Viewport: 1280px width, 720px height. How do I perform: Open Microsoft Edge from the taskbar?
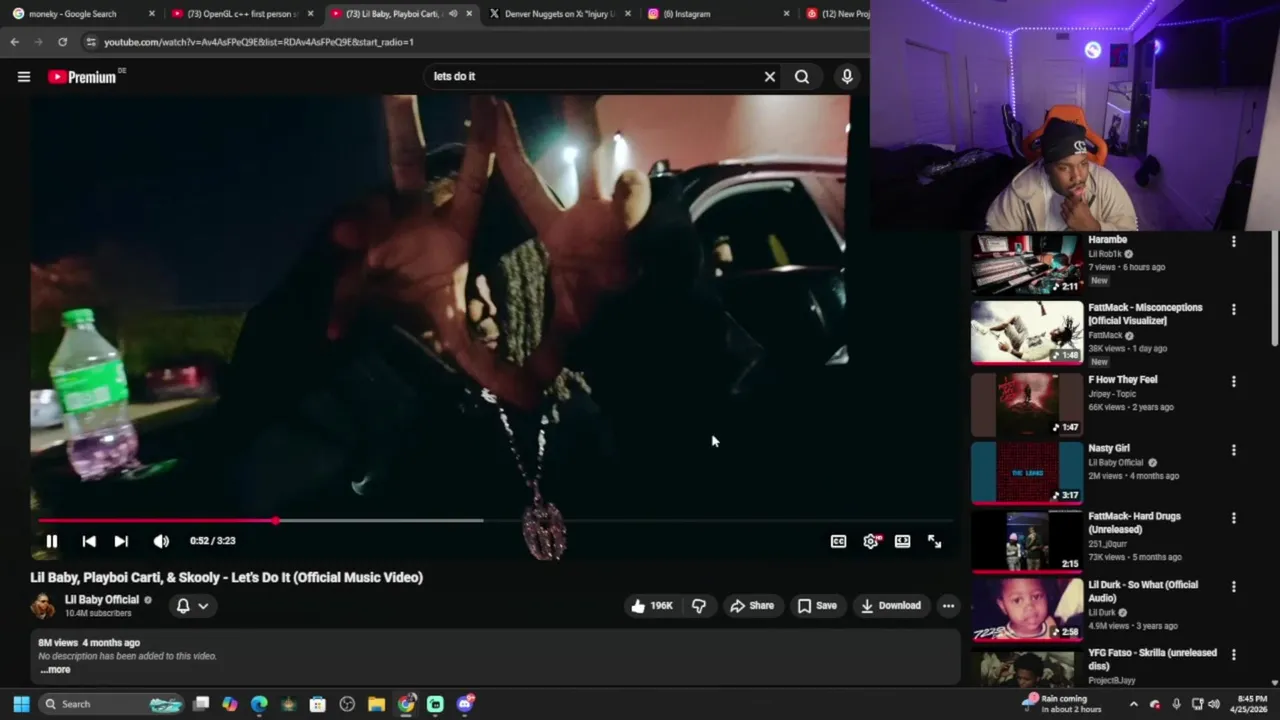(259, 704)
